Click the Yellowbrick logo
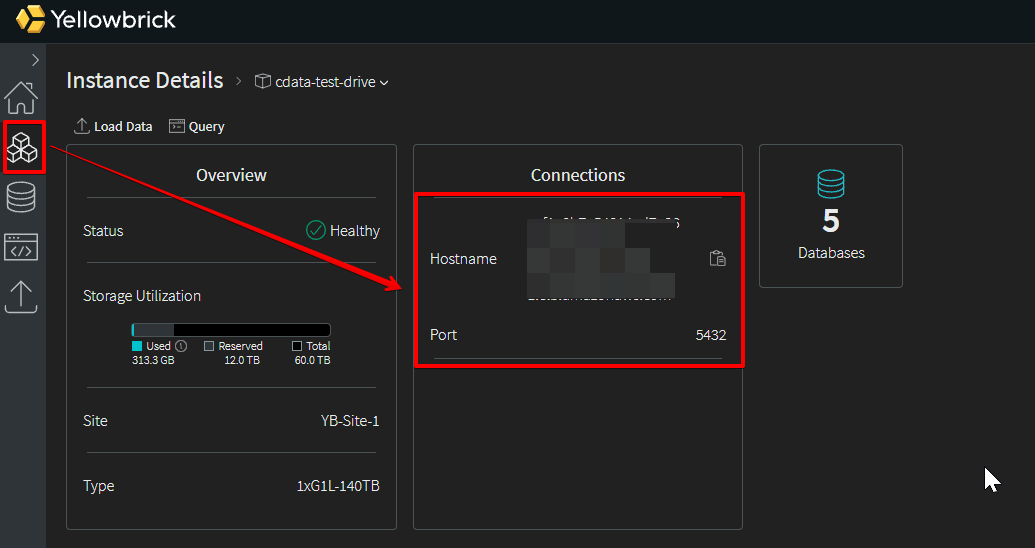The image size is (1035, 548). click(x=96, y=19)
